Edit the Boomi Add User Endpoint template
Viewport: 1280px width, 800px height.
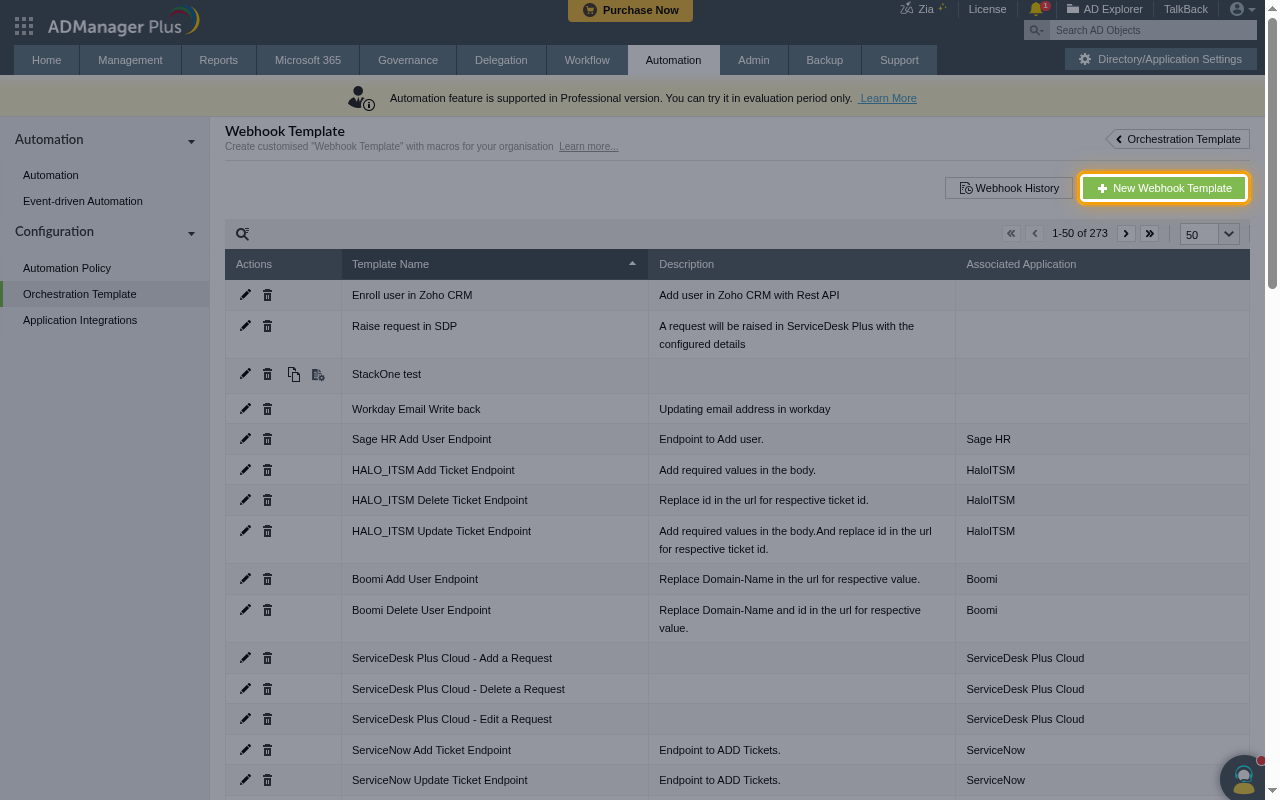tap(246, 579)
